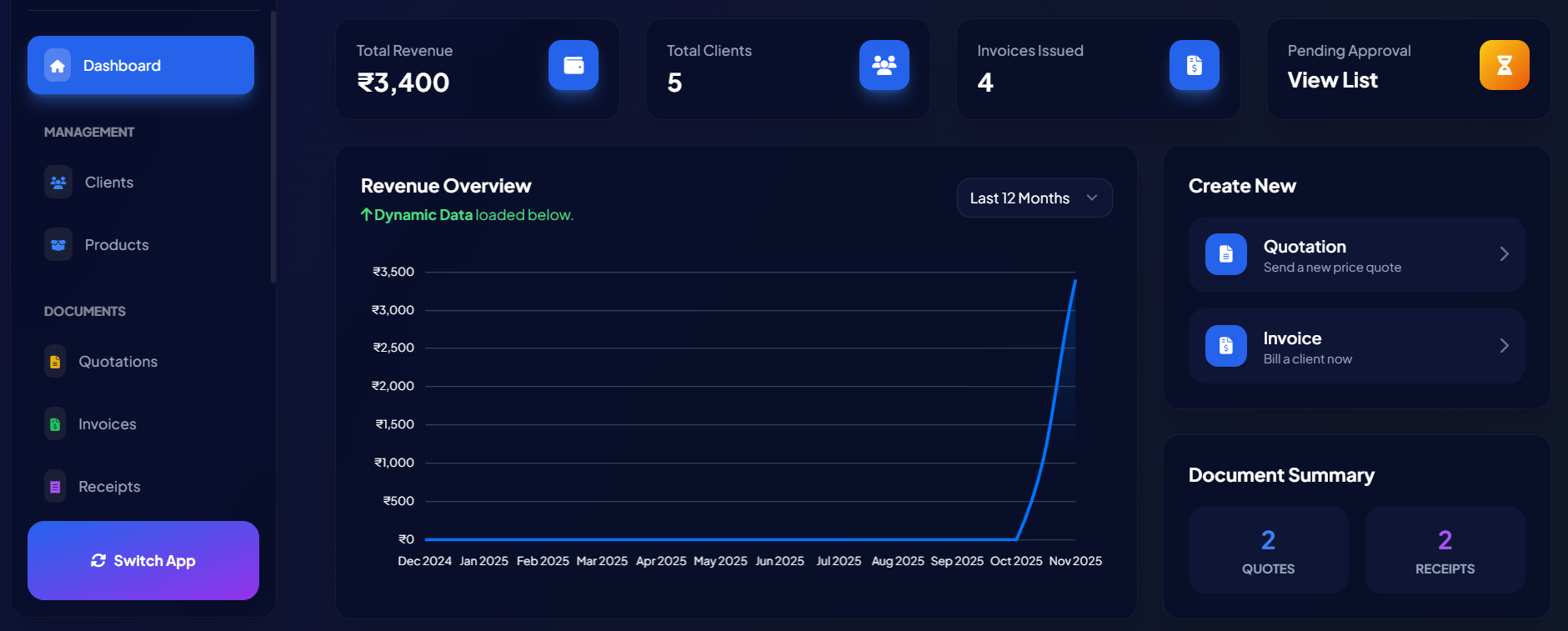Screen dimensions: 1568x631
Task: Create a new Quotation
Action: (x=1357, y=254)
